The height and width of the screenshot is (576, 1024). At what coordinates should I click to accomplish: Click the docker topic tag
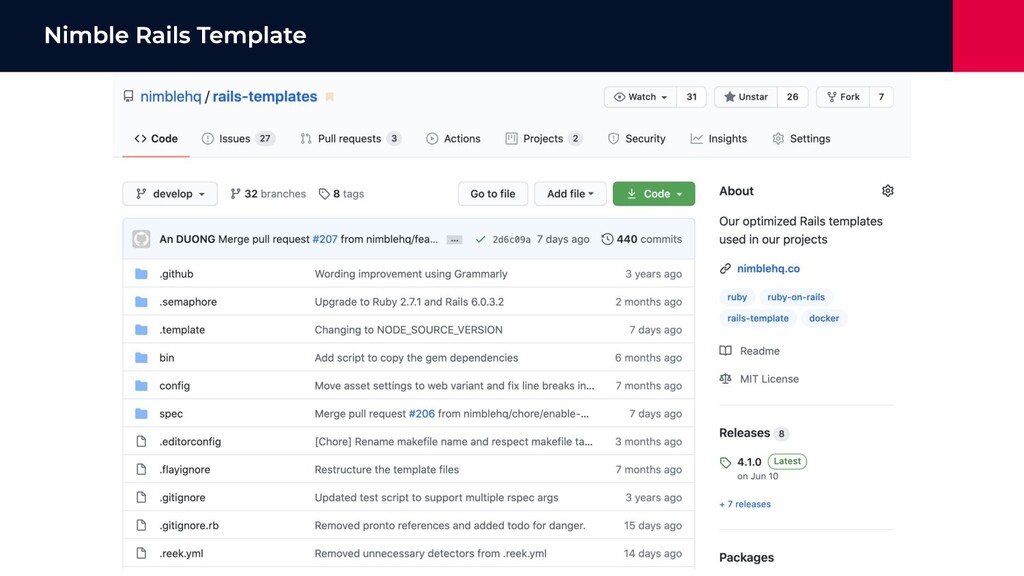tap(824, 319)
